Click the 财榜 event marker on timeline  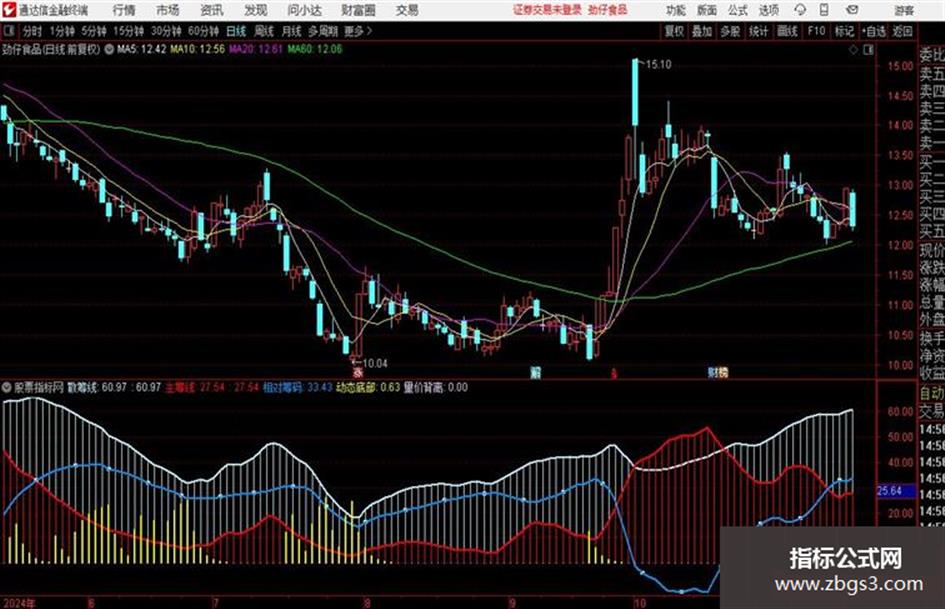click(x=718, y=372)
